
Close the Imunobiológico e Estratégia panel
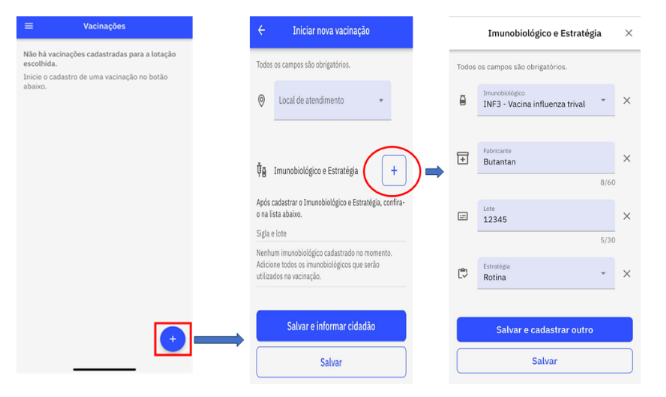(x=629, y=33)
